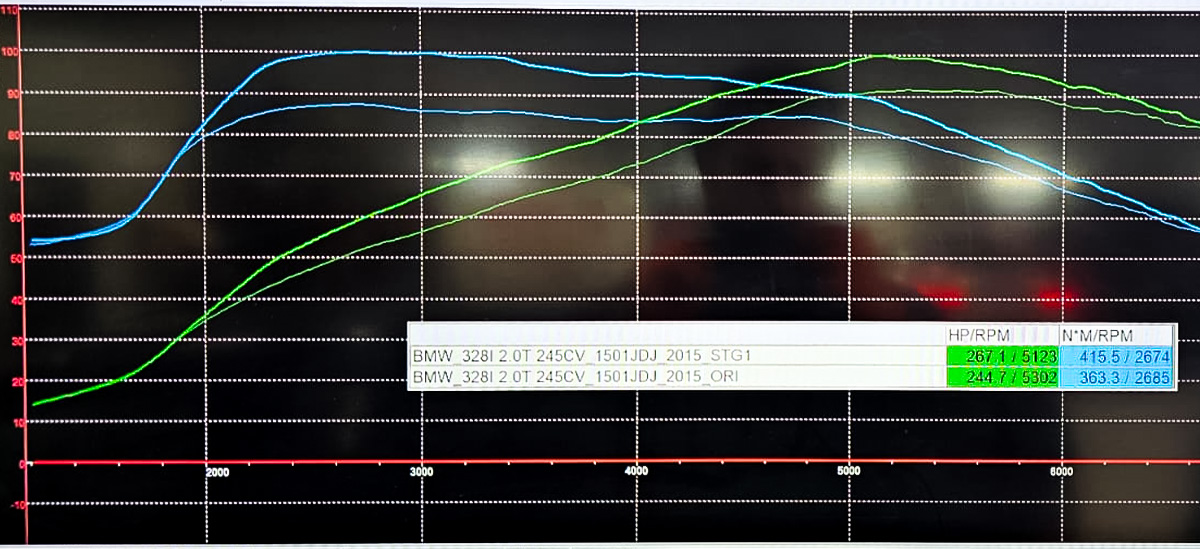Viewport: 1200px width, 549px height.
Task: Click the blue 363.3 / 2685 cell
Action: click(1116, 379)
